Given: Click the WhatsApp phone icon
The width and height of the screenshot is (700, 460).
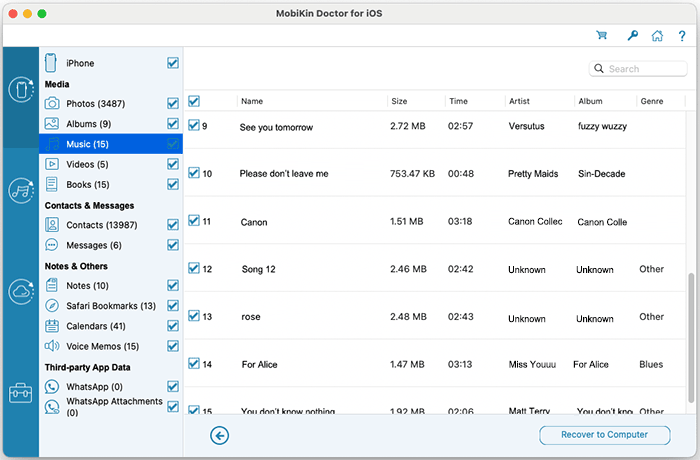Looking at the screenshot, I should click(52, 386).
